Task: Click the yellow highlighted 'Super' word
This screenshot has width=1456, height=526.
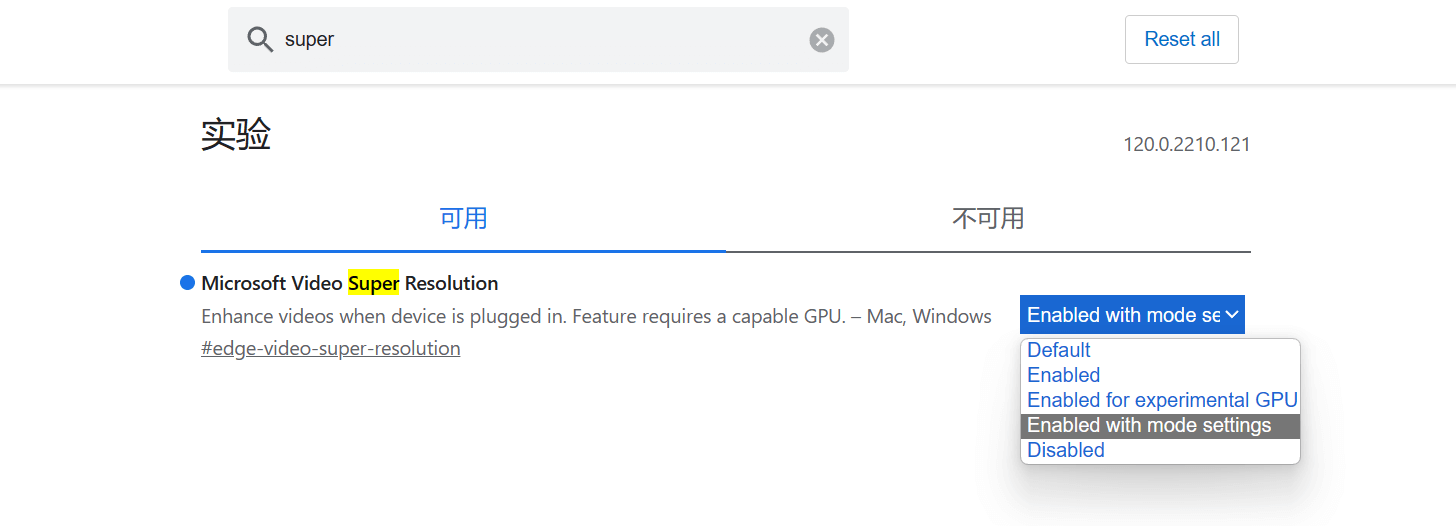Action: [373, 283]
